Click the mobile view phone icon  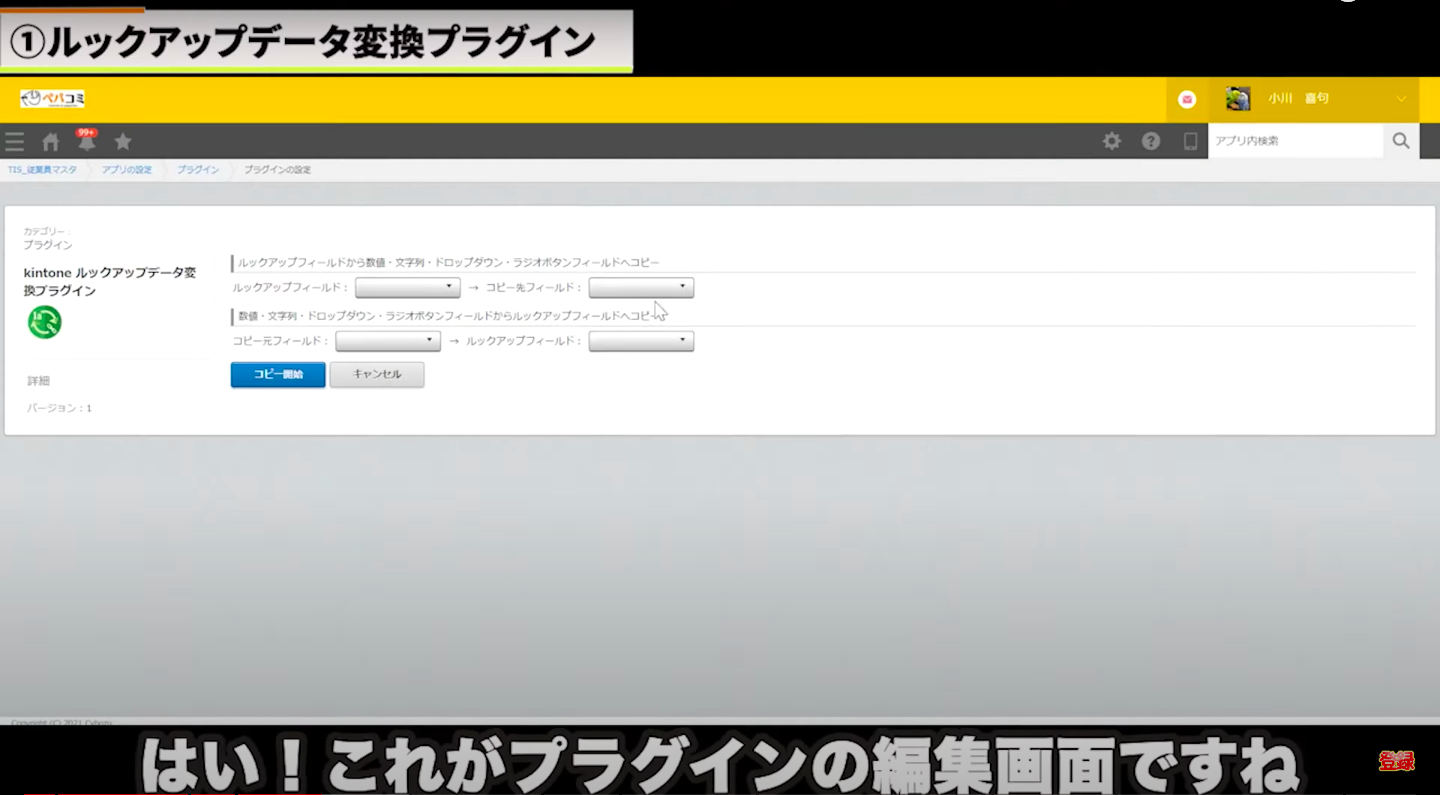pos(1190,142)
